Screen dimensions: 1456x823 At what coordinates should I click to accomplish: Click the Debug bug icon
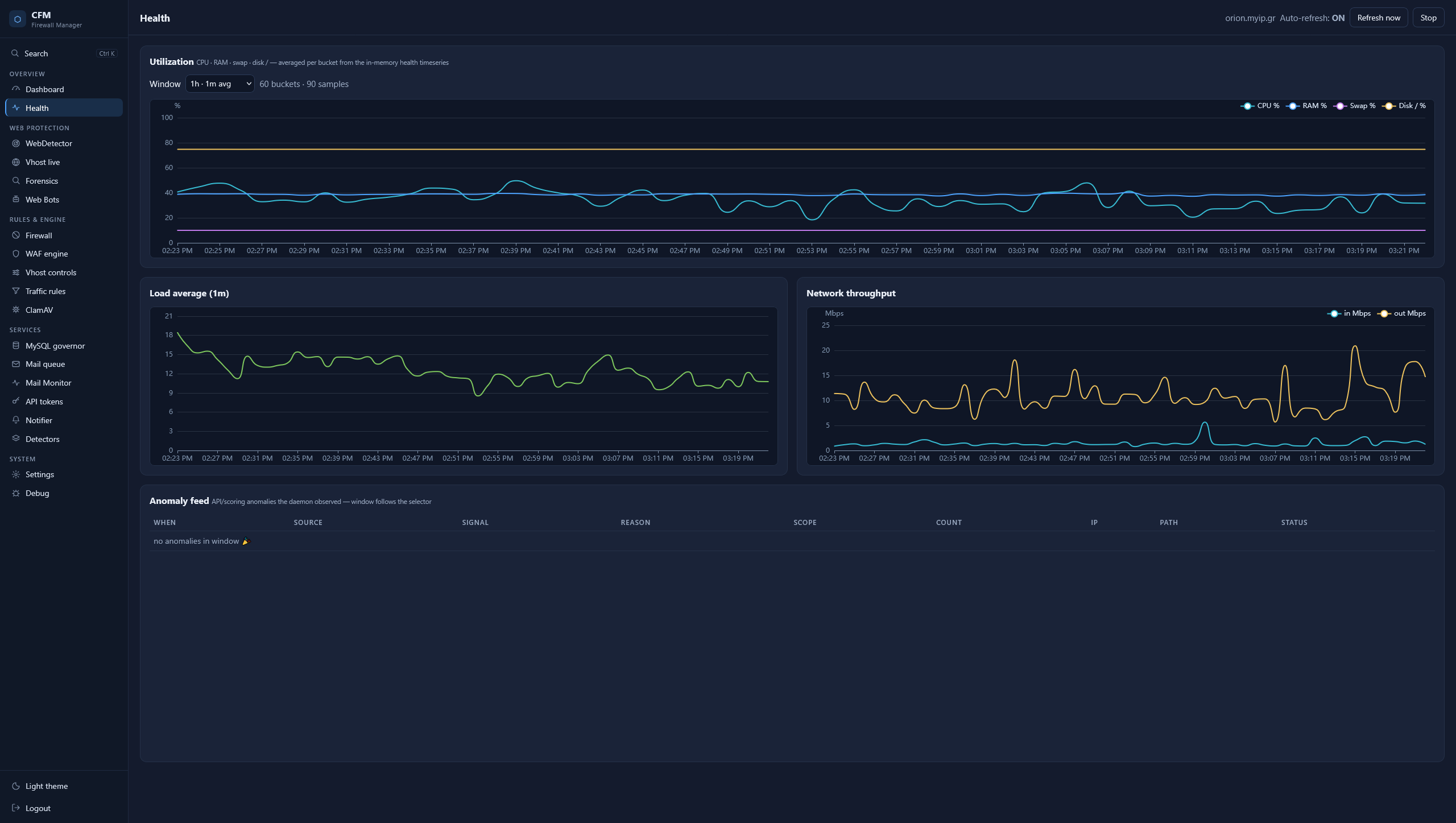point(16,493)
